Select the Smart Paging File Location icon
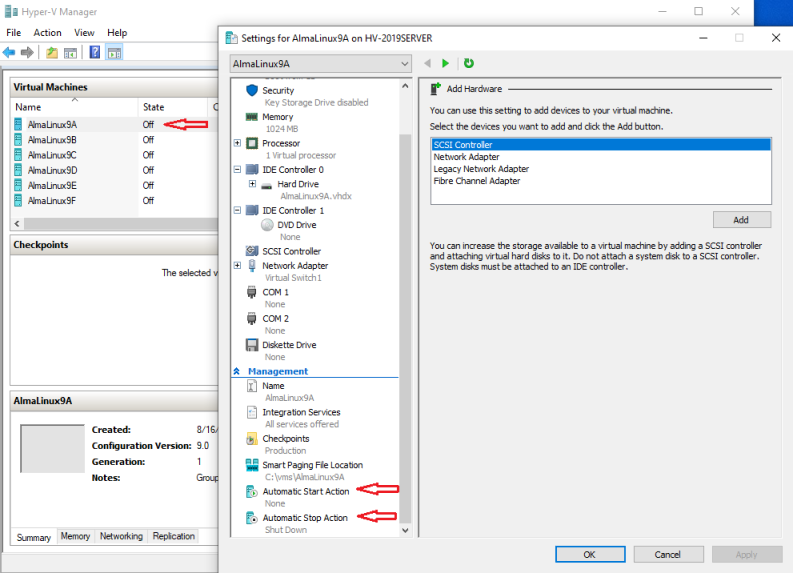 tap(252, 465)
